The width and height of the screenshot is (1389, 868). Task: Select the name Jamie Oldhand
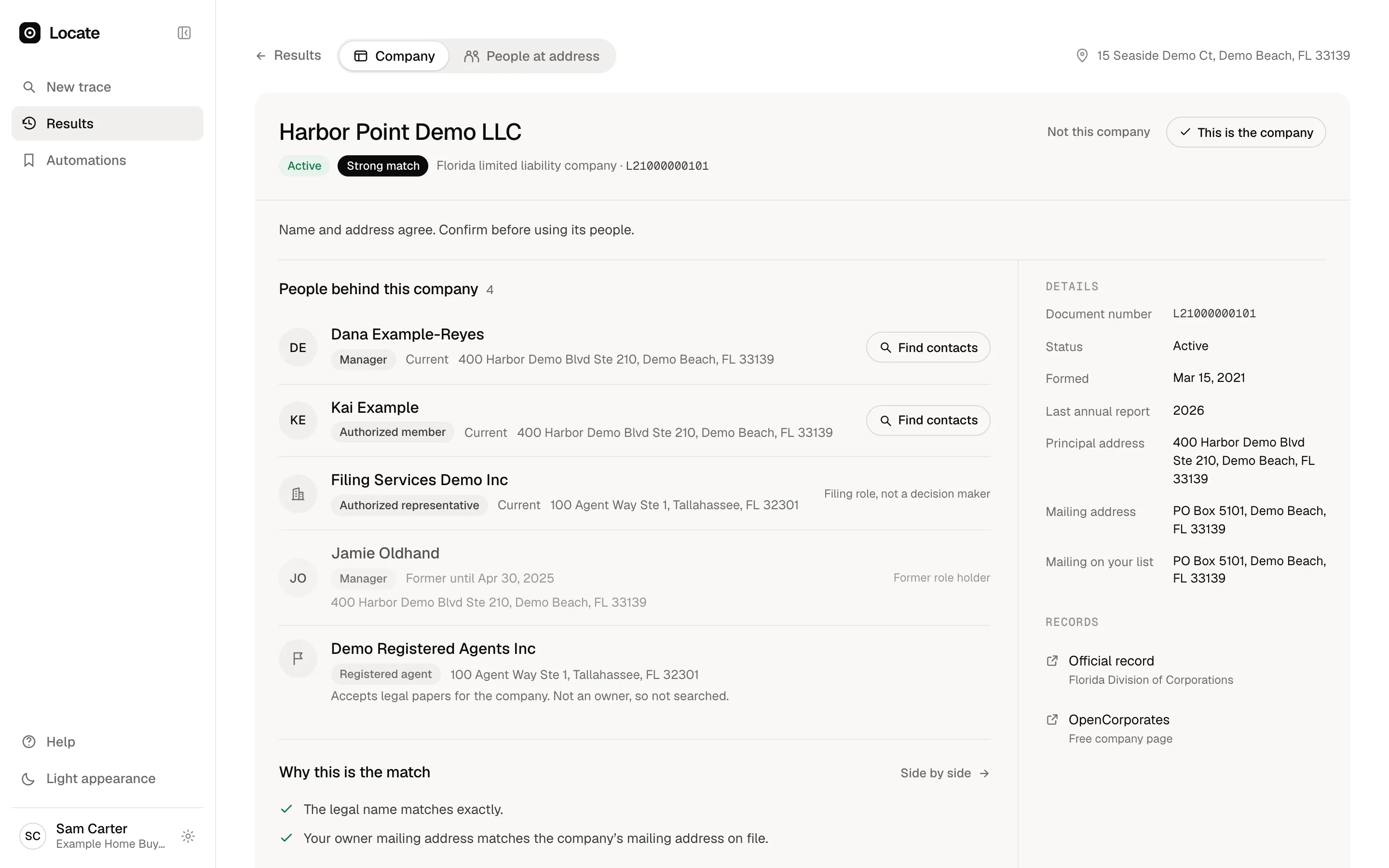coord(385,554)
